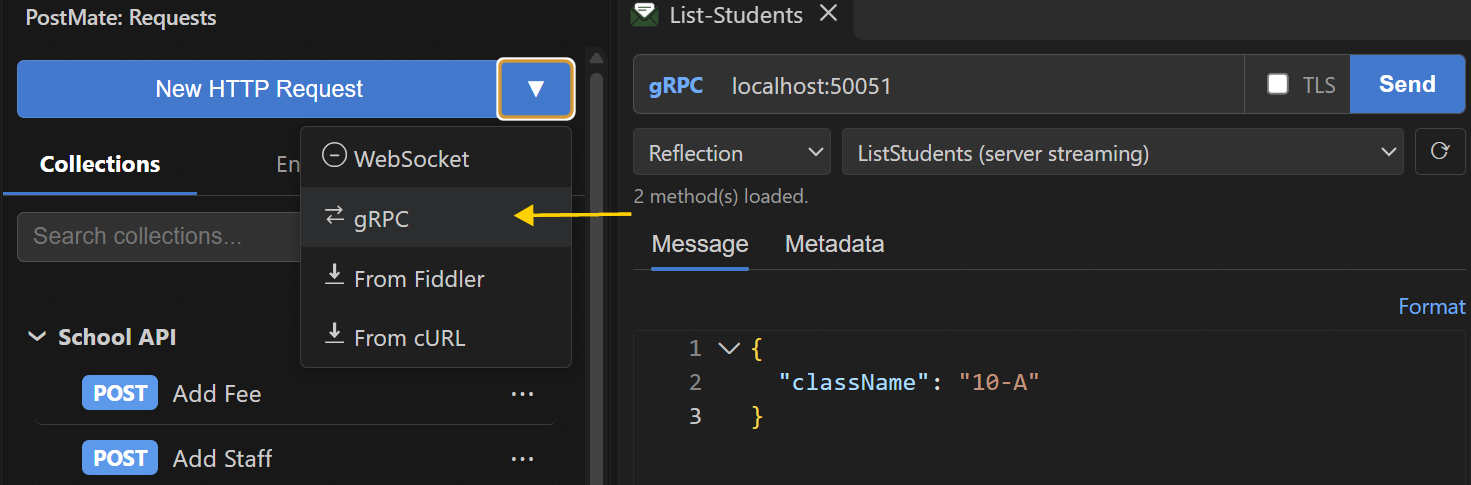Open Add Fee request options ellipsis
The height and width of the screenshot is (485, 1471).
pyautogui.click(x=522, y=394)
